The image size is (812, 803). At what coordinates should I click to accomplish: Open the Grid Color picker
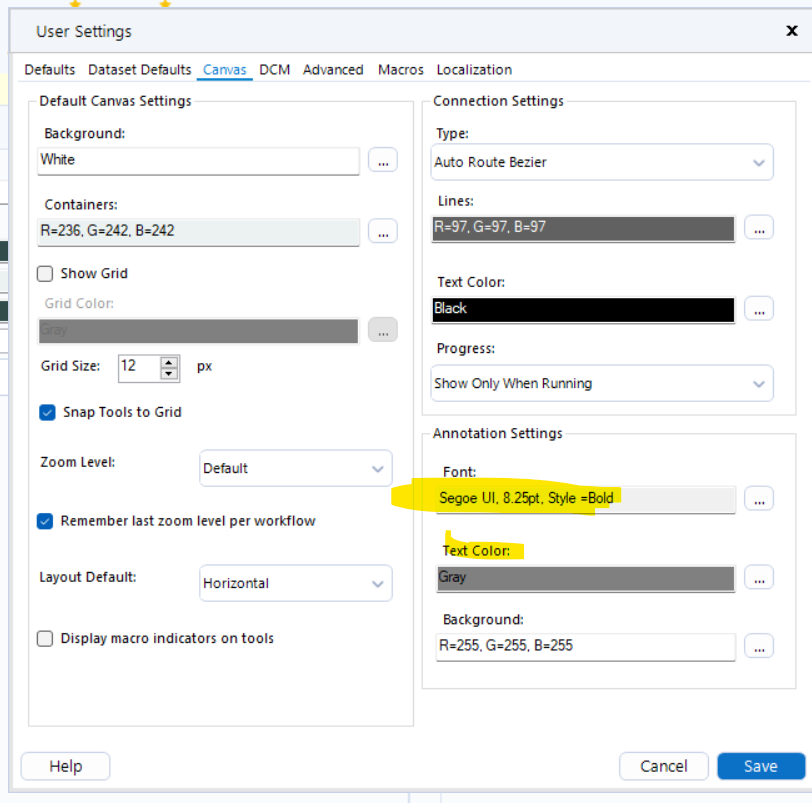coord(383,330)
